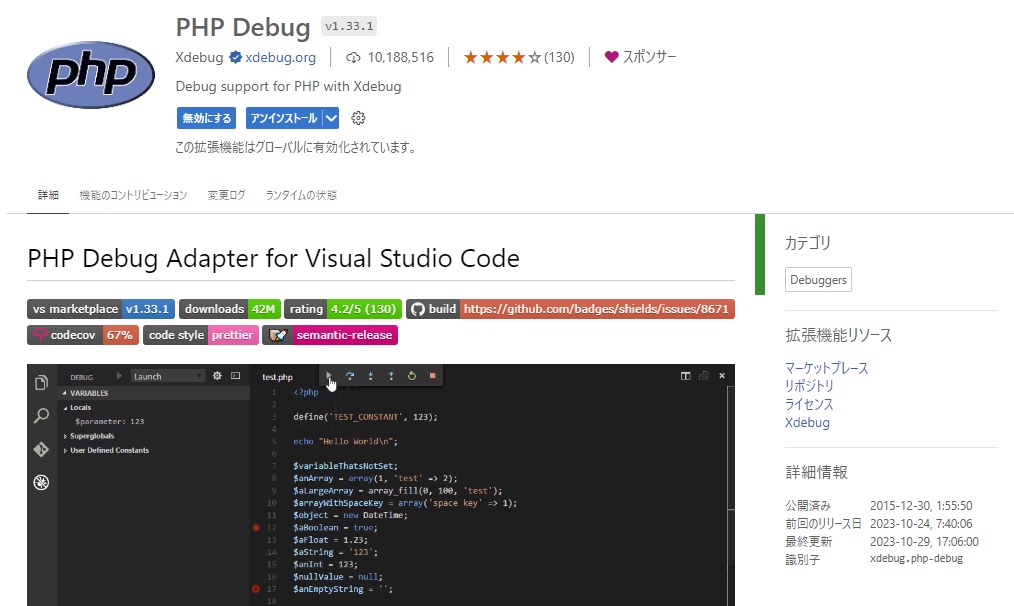Click the sponsor heart icon
Viewport: 1014px width, 606px height.
[611, 57]
